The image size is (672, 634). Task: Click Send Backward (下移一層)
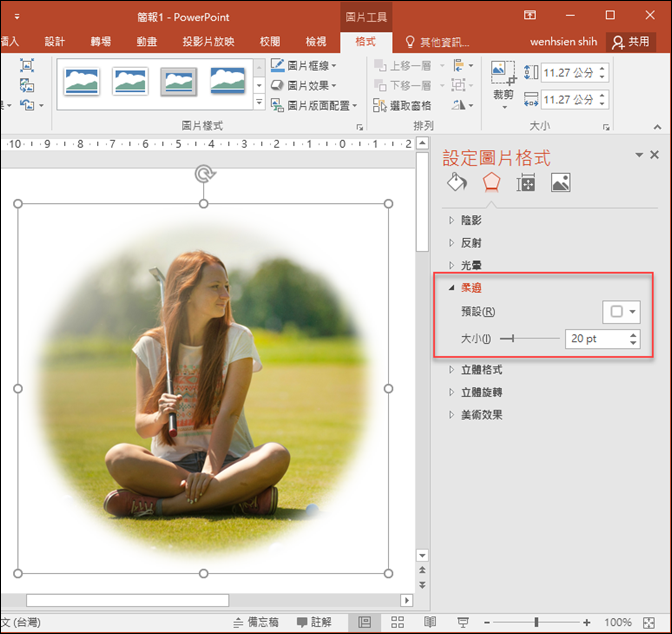click(402, 85)
